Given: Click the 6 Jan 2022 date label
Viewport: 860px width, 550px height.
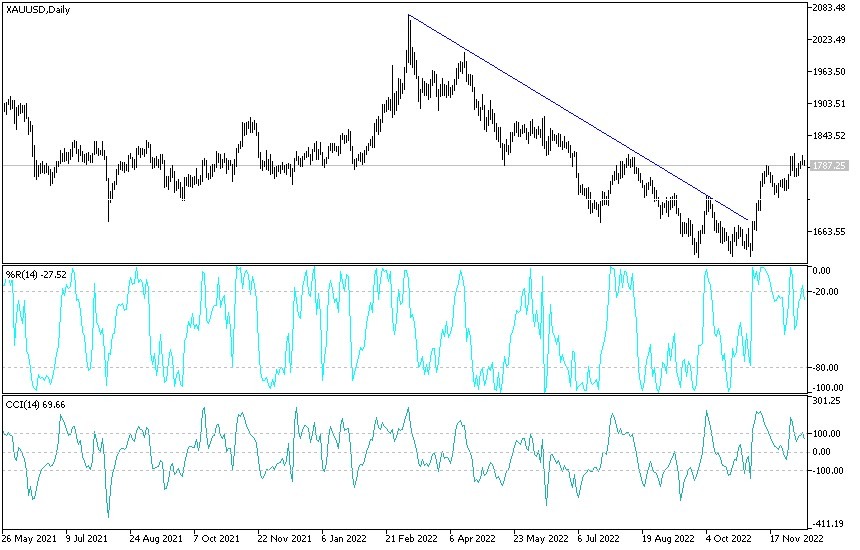Looking at the screenshot, I should point(344,538).
